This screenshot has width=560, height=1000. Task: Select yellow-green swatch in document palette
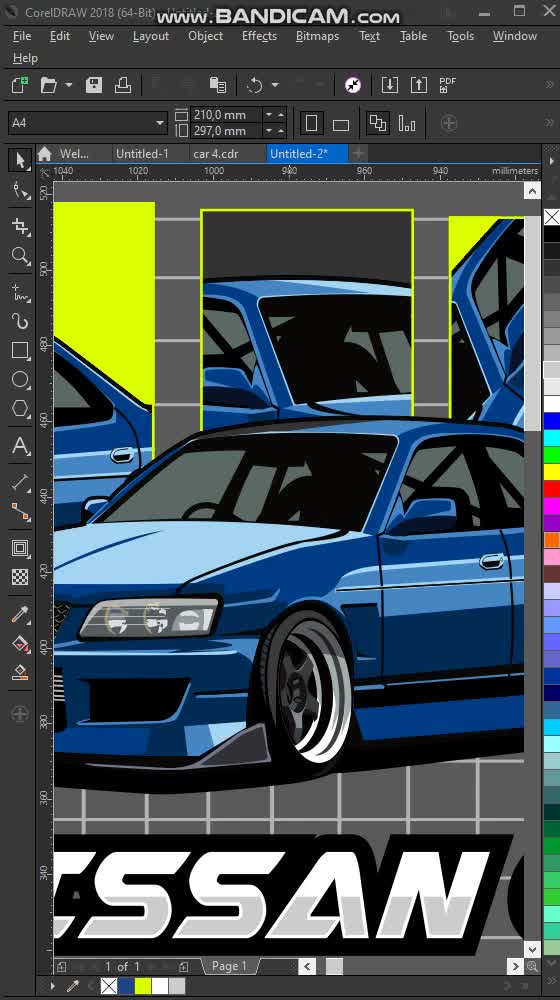click(x=143, y=986)
